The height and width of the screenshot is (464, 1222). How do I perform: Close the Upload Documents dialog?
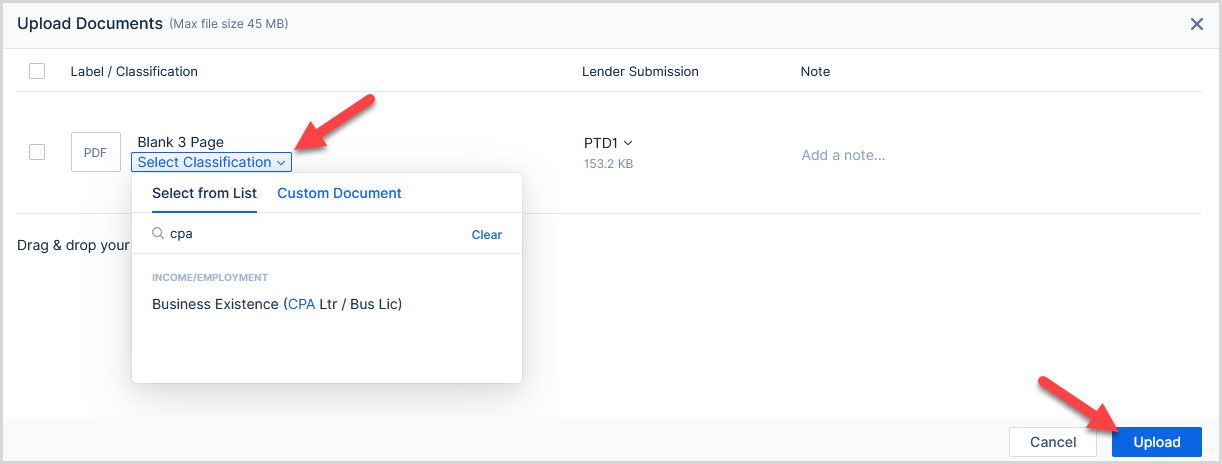click(x=1196, y=24)
